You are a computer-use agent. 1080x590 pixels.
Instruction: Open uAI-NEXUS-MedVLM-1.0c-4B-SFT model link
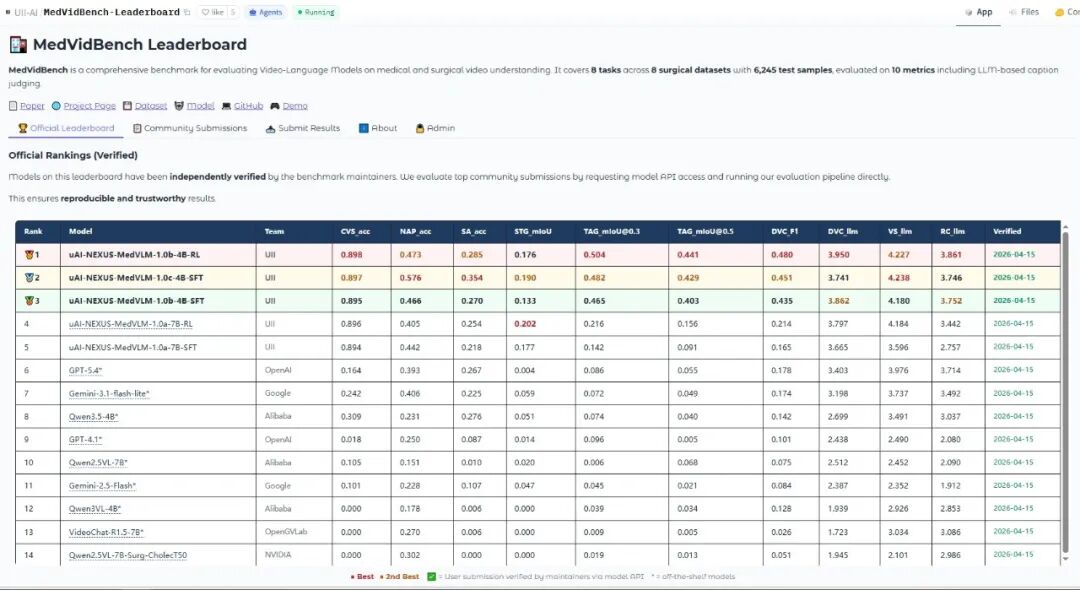pyautogui.click(x=136, y=277)
